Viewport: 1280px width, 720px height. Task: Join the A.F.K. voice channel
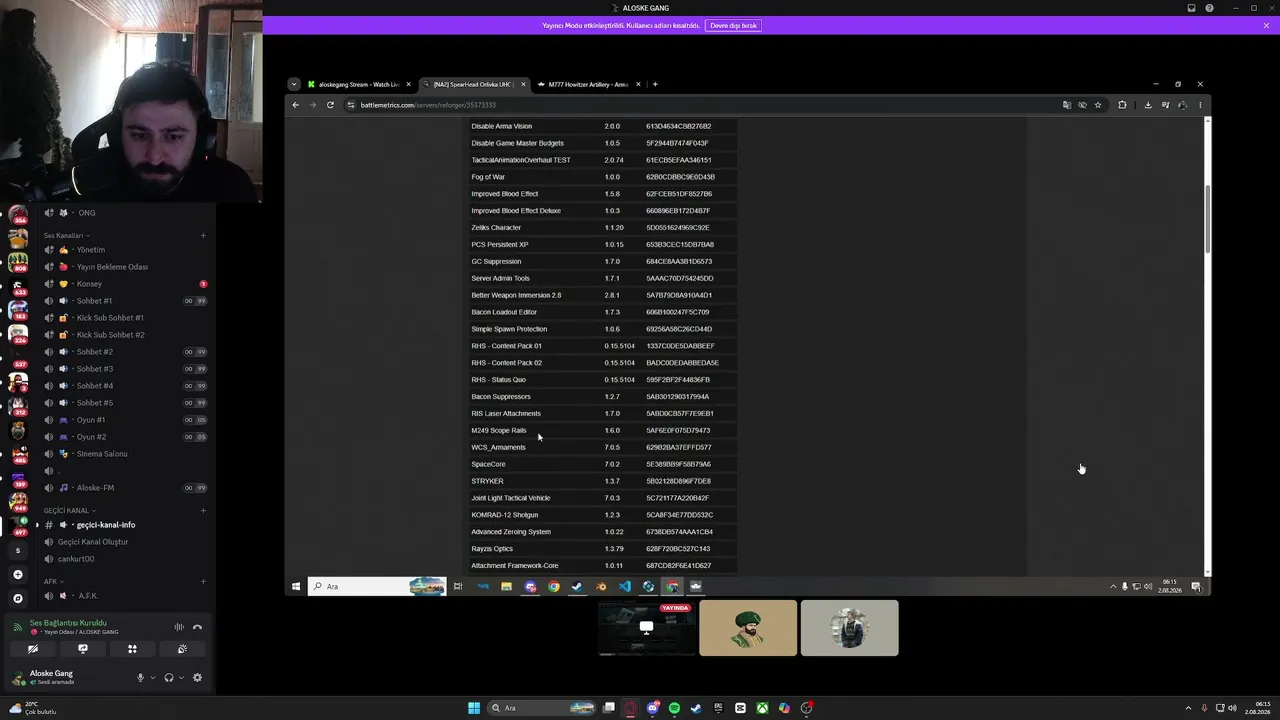(125, 596)
